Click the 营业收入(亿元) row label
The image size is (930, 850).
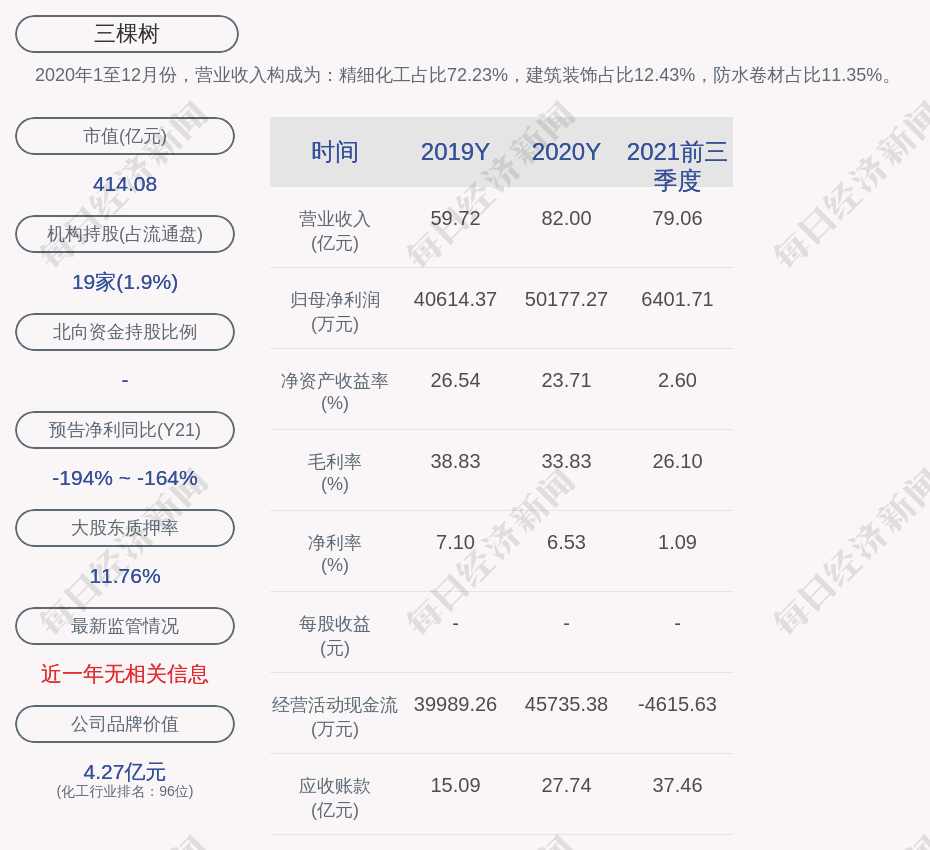335,231
